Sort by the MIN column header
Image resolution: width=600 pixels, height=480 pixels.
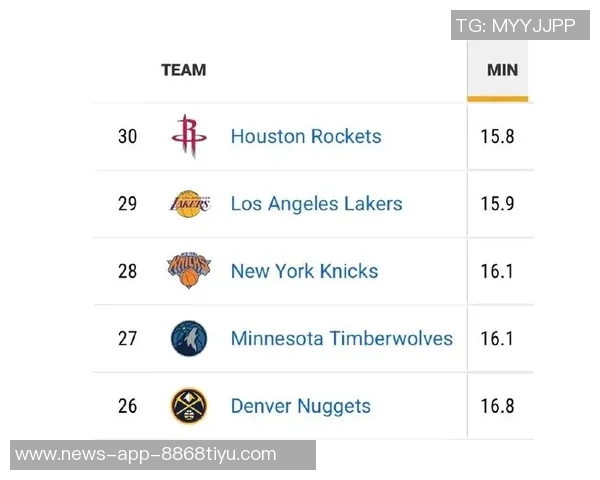click(501, 70)
